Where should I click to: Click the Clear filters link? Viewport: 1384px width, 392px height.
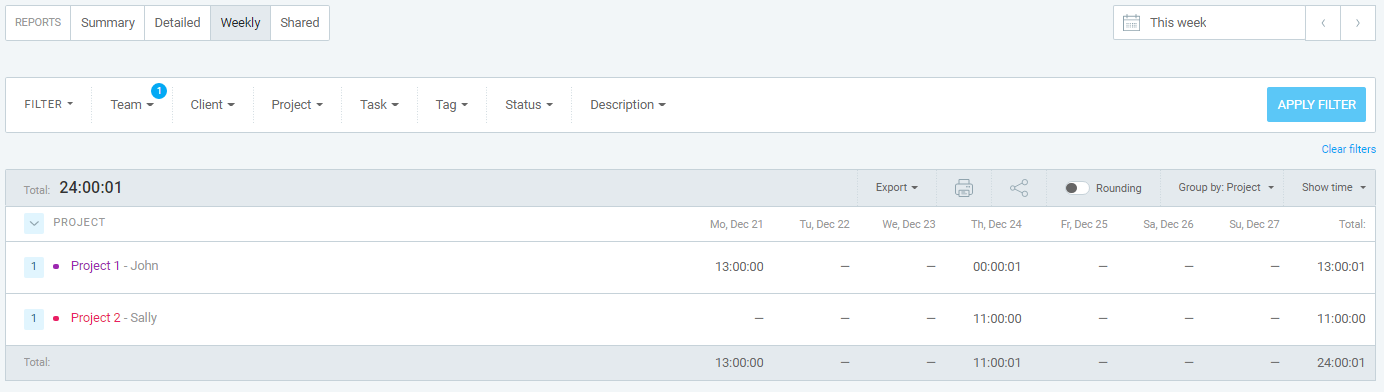1348,150
